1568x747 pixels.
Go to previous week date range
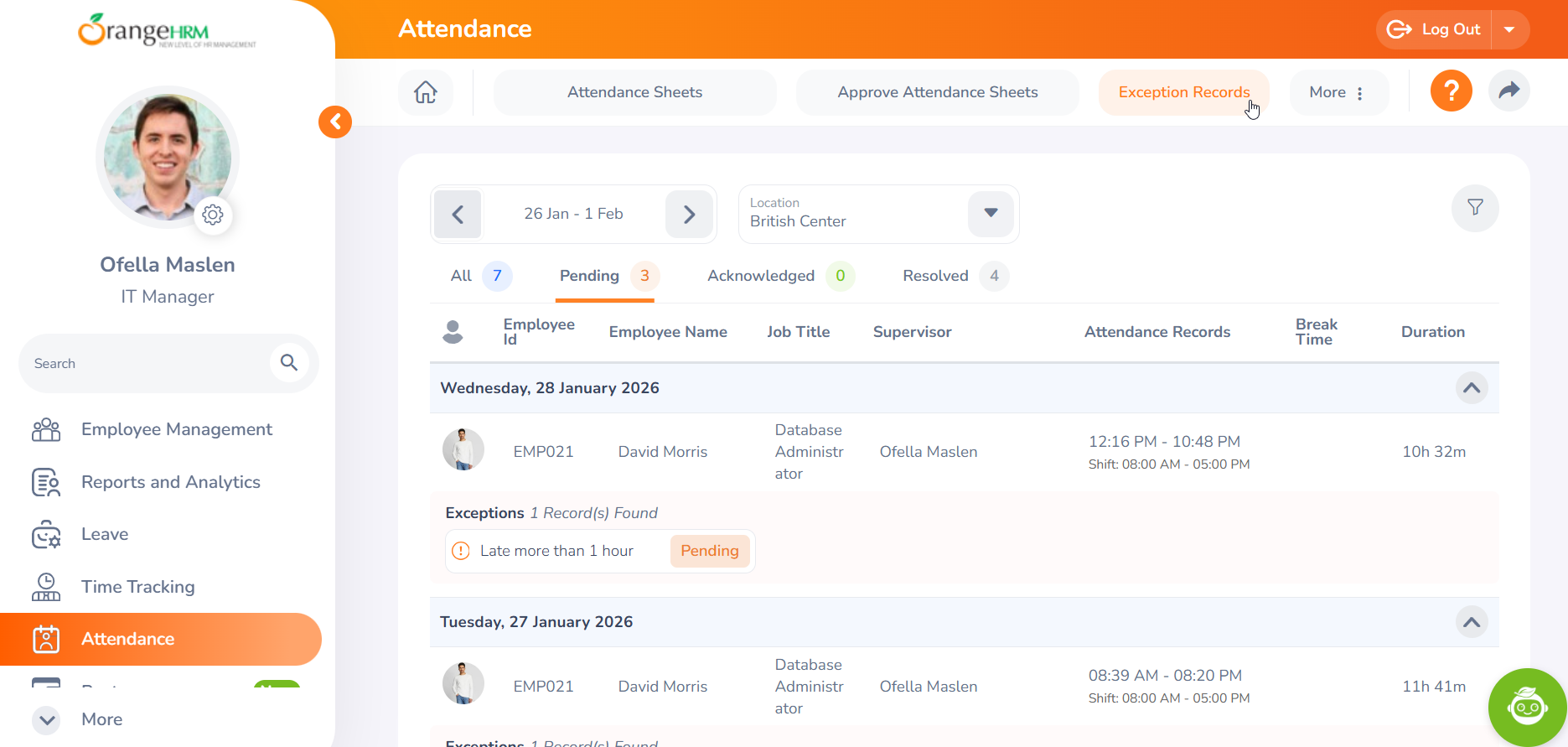pos(458,215)
